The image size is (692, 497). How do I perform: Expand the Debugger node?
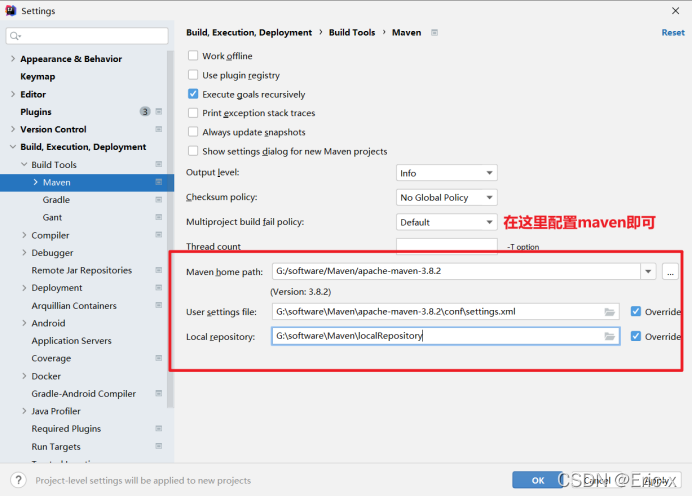point(24,252)
